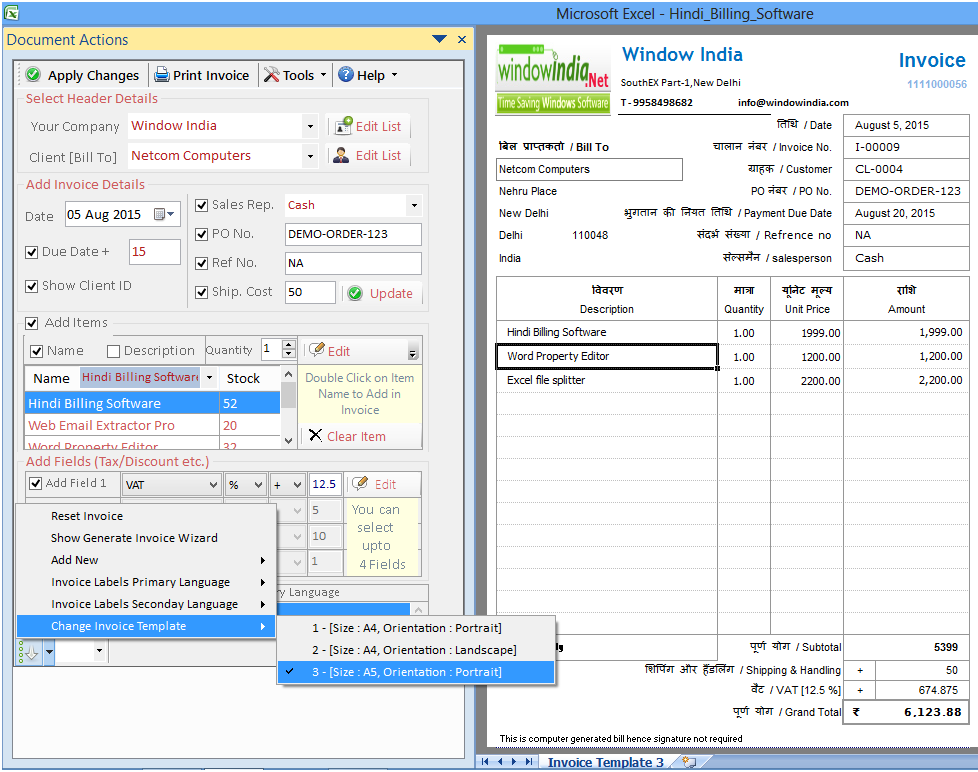
Task: Open the Sales Rep. Cash dropdown
Action: [414, 205]
